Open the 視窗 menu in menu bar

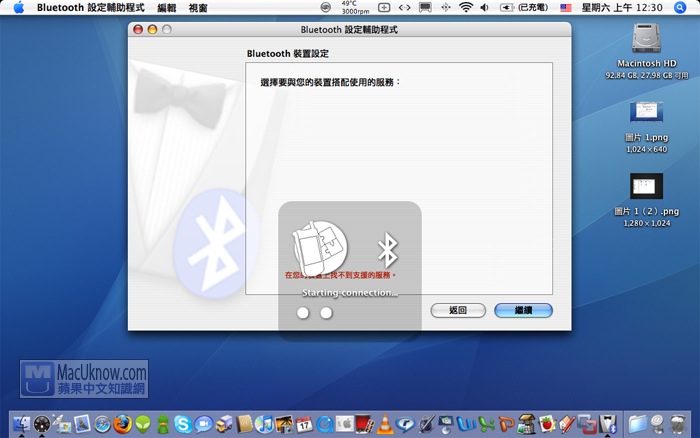[x=198, y=8]
